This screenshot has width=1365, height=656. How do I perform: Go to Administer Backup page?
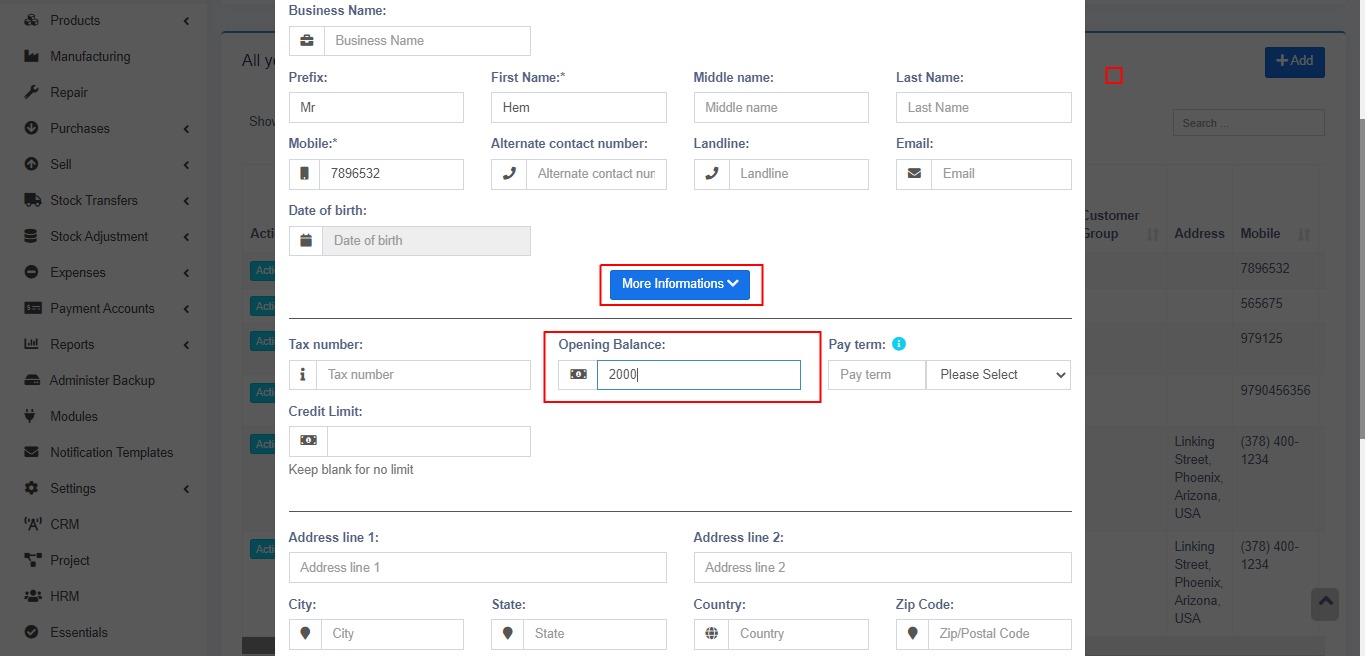(102, 380)
